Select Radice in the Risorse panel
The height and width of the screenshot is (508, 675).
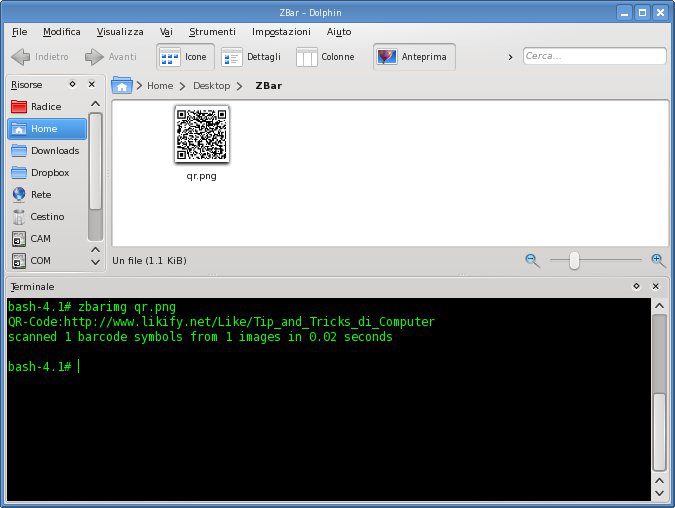pyautogui.click(x=46, y=106)
